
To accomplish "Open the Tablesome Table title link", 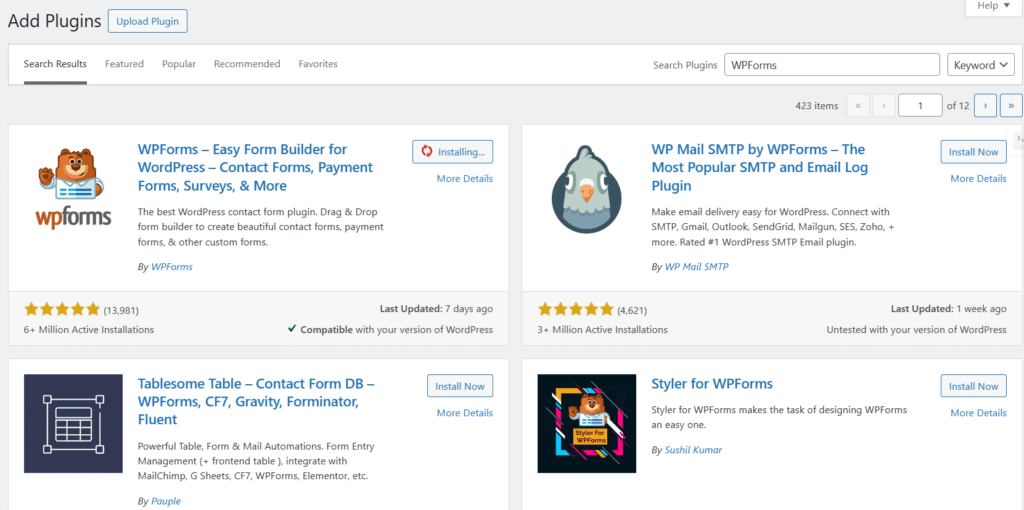I will point(256,402).
